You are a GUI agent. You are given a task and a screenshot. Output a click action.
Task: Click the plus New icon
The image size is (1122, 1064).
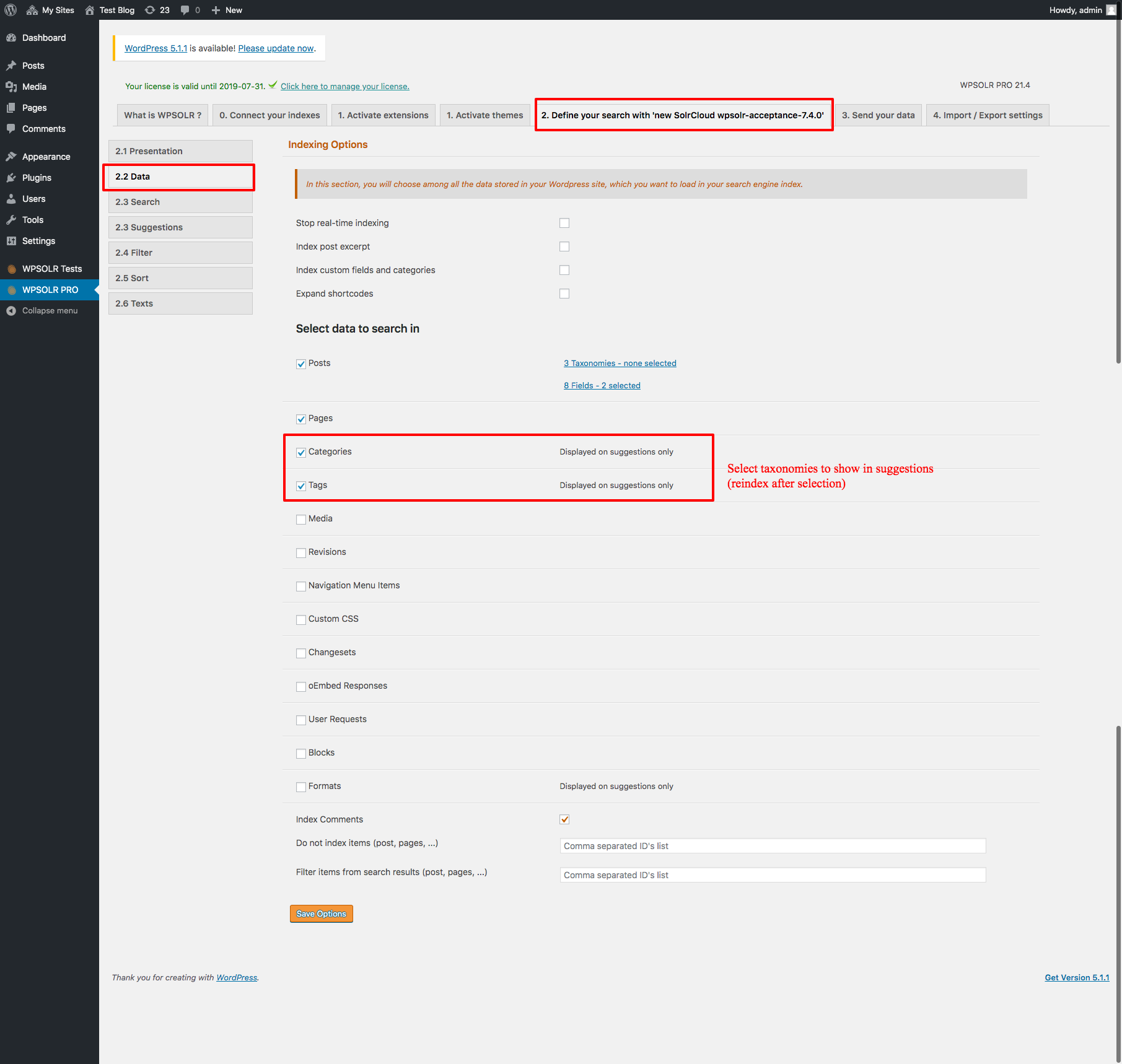point(216,10)
